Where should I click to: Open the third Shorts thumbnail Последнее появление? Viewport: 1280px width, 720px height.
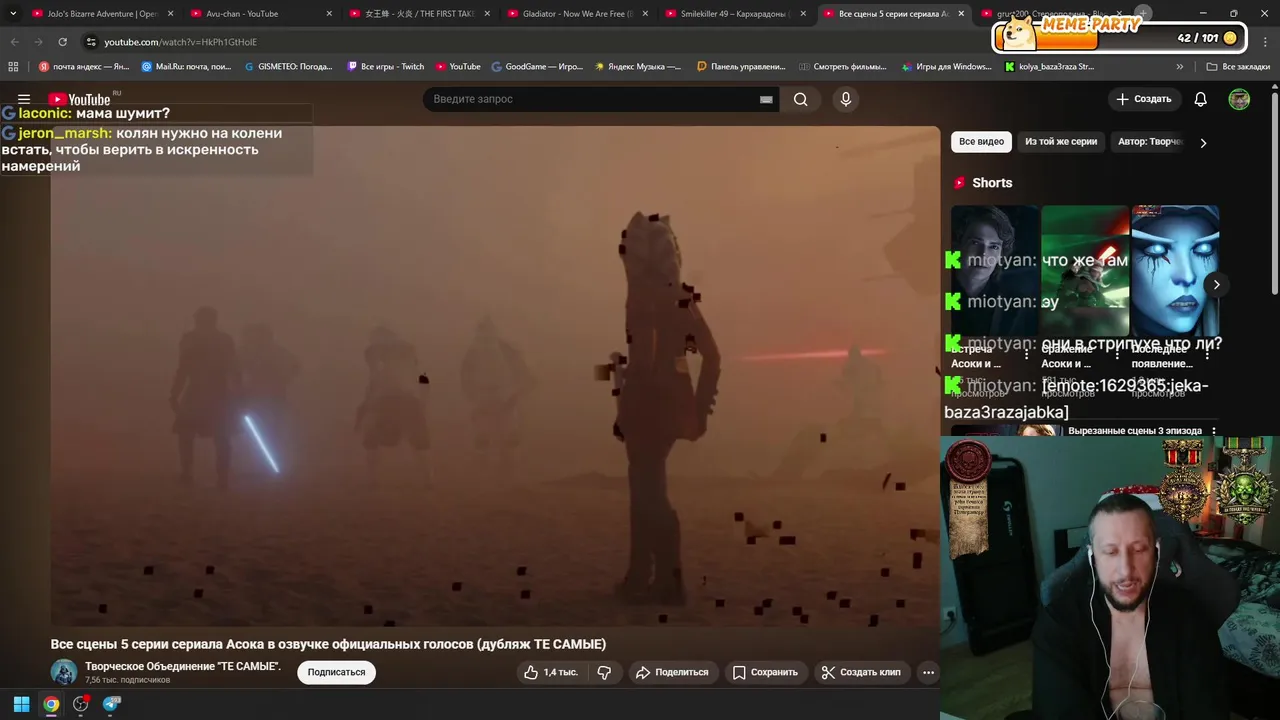[1175, 270]
